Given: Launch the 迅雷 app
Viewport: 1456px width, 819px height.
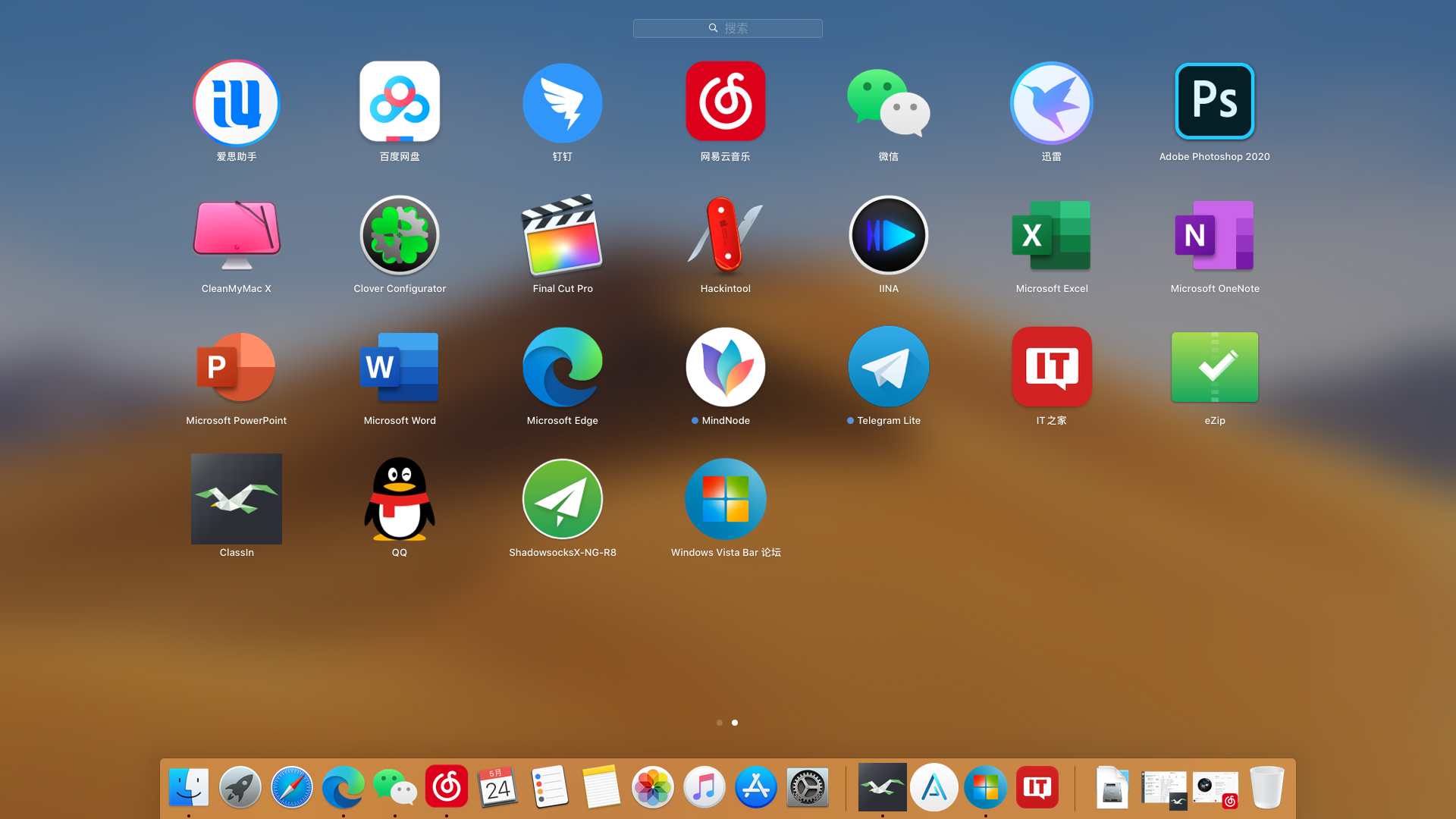Looking at the screenshot, I should click(1052, 102).
